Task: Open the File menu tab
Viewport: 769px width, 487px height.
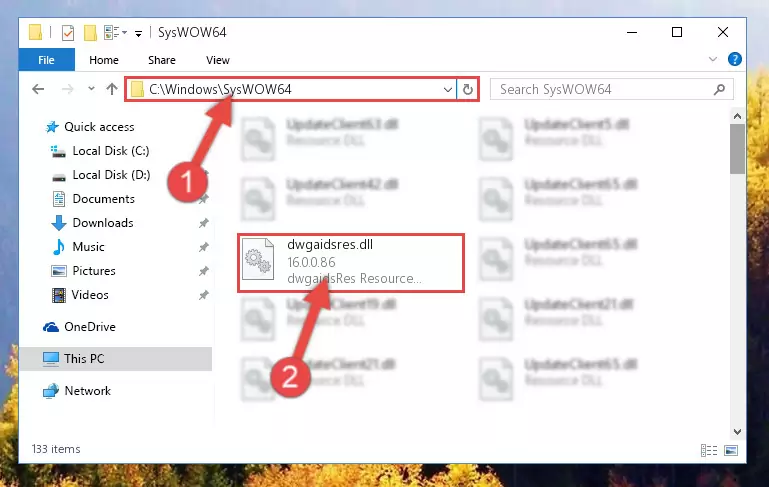Action: [x=47, y=60]
